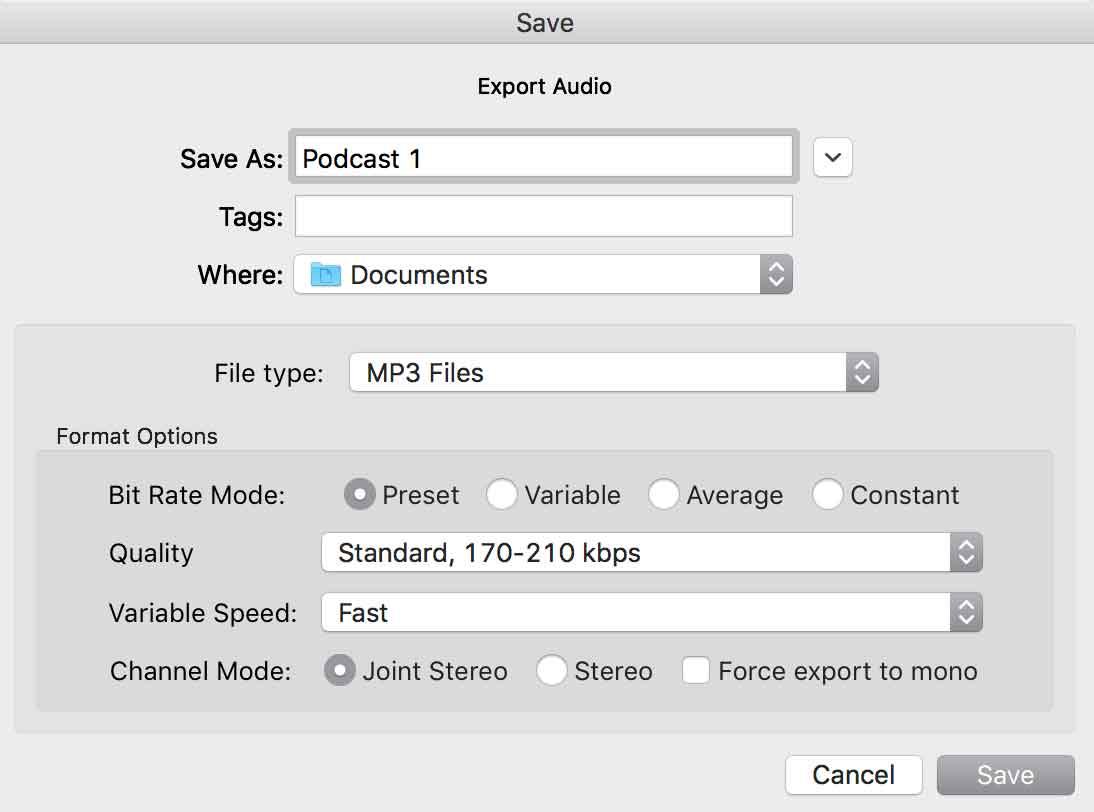Open the Where location dropdown
This screenshot has width=1094, height=812.
coord(543,274)
